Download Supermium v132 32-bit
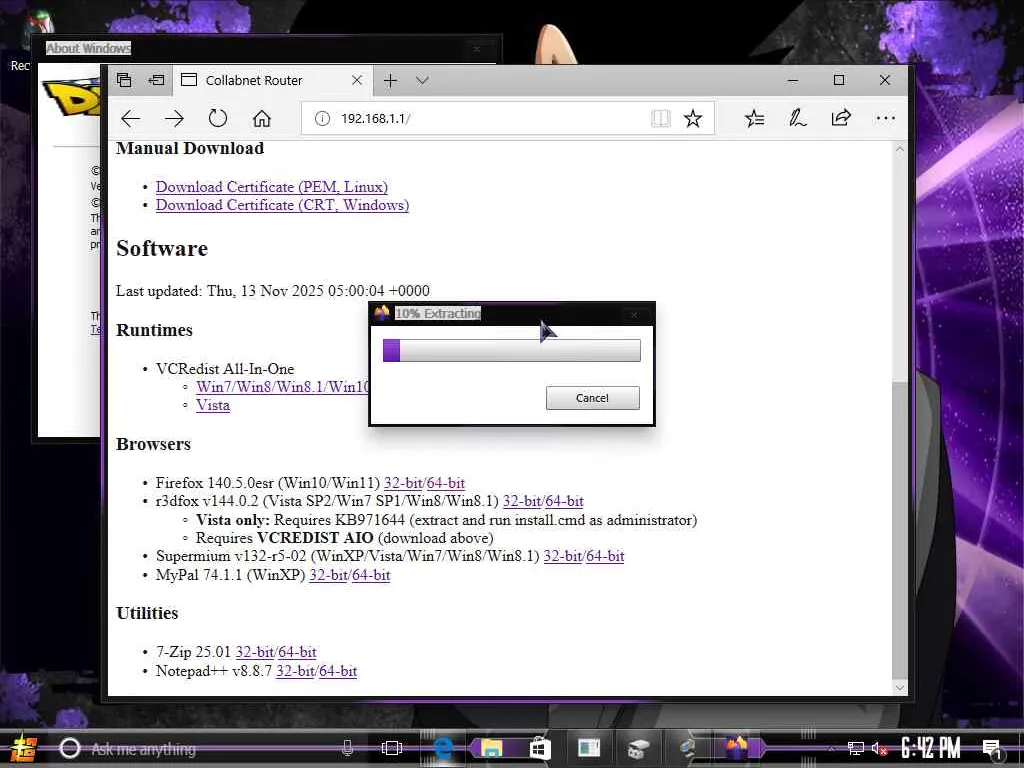1024x768 pixels. [562, 556]
